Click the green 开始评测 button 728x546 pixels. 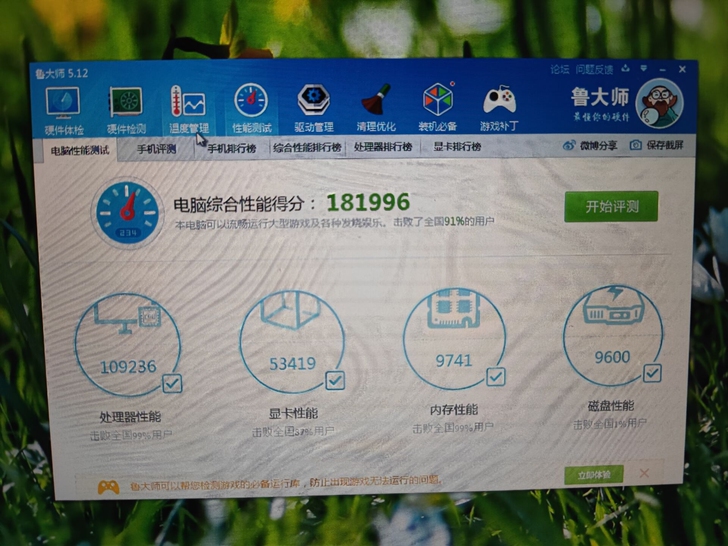click(x=611, y=206)
